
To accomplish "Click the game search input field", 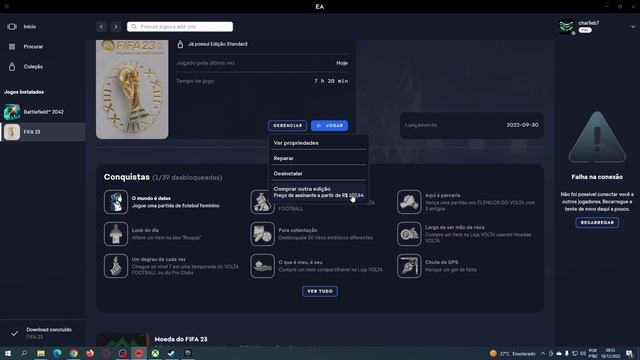I will tap(180, 27).
